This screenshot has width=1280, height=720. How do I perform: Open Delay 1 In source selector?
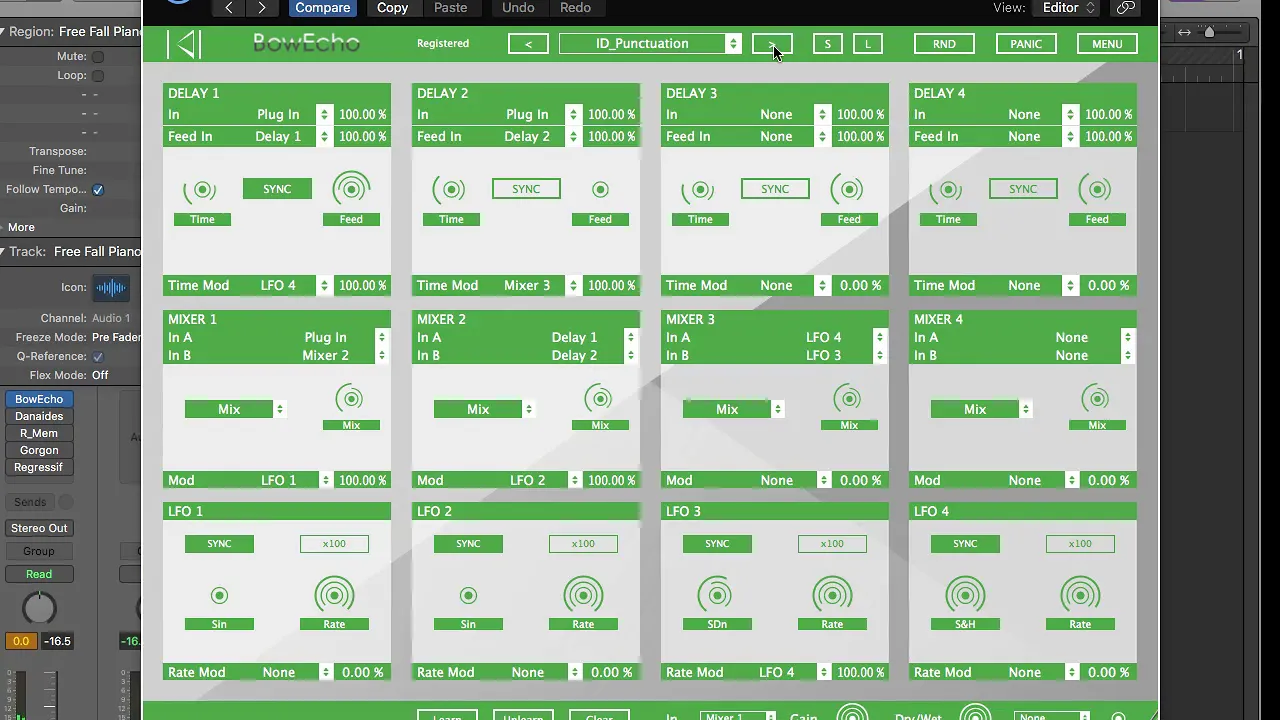[324, 114]
